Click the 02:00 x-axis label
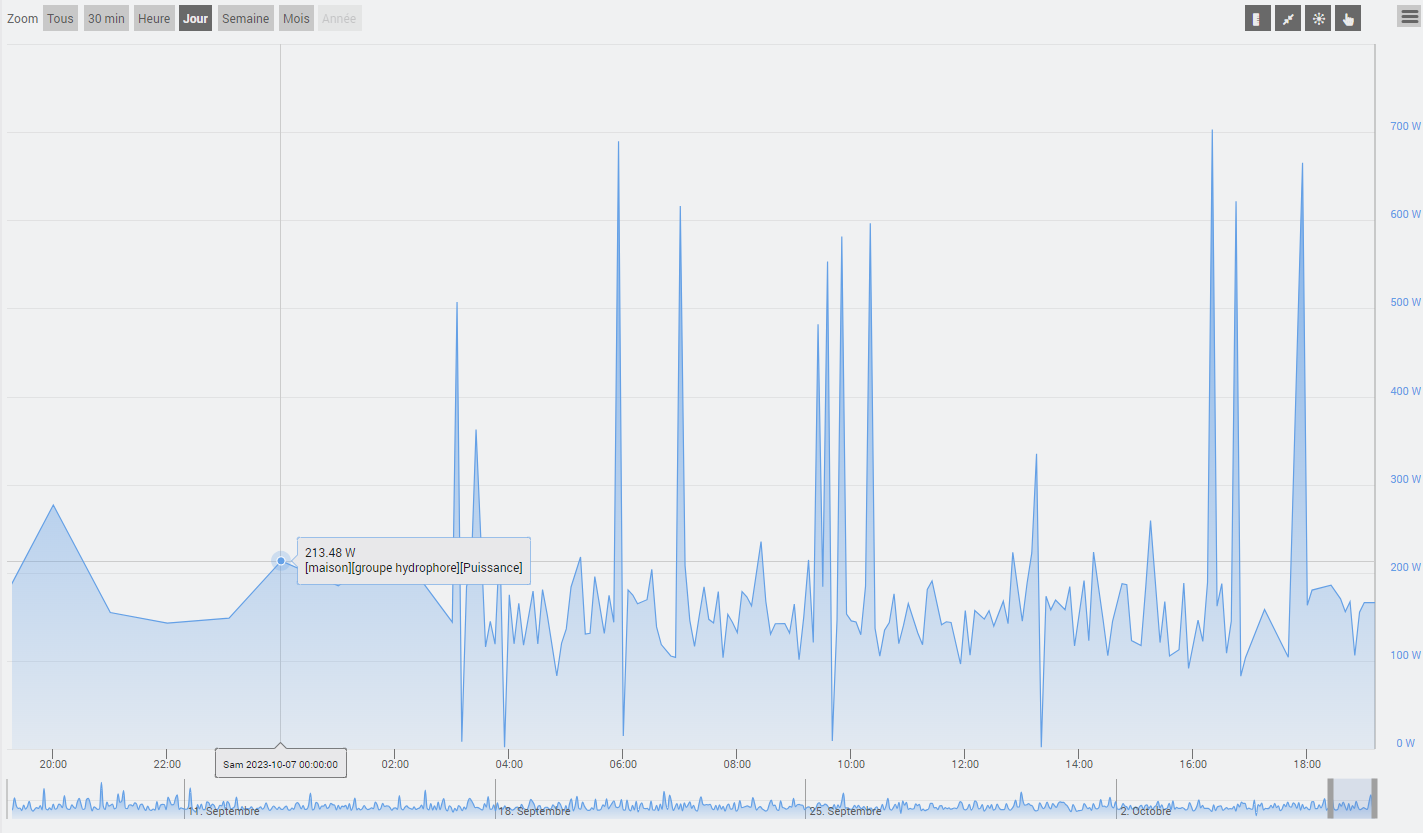 (x=395, y=764)
